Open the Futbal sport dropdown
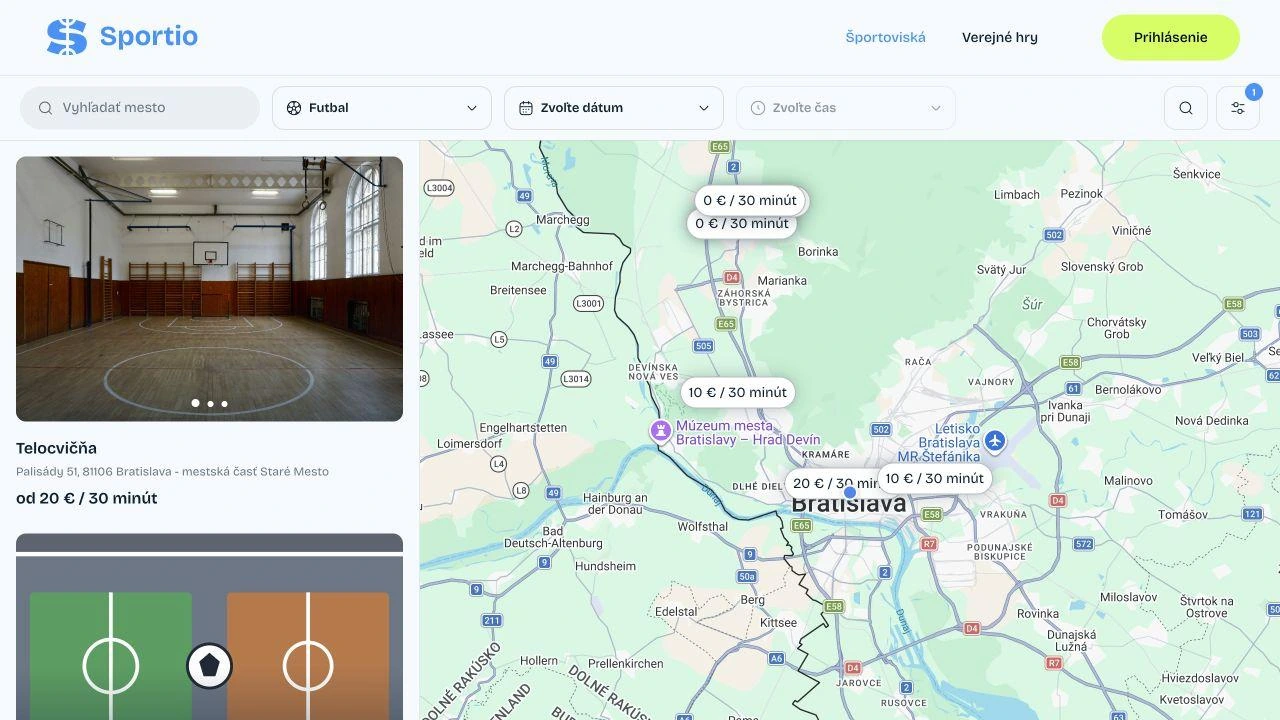This screenshot has width=1280, height=720. point(382,108)
